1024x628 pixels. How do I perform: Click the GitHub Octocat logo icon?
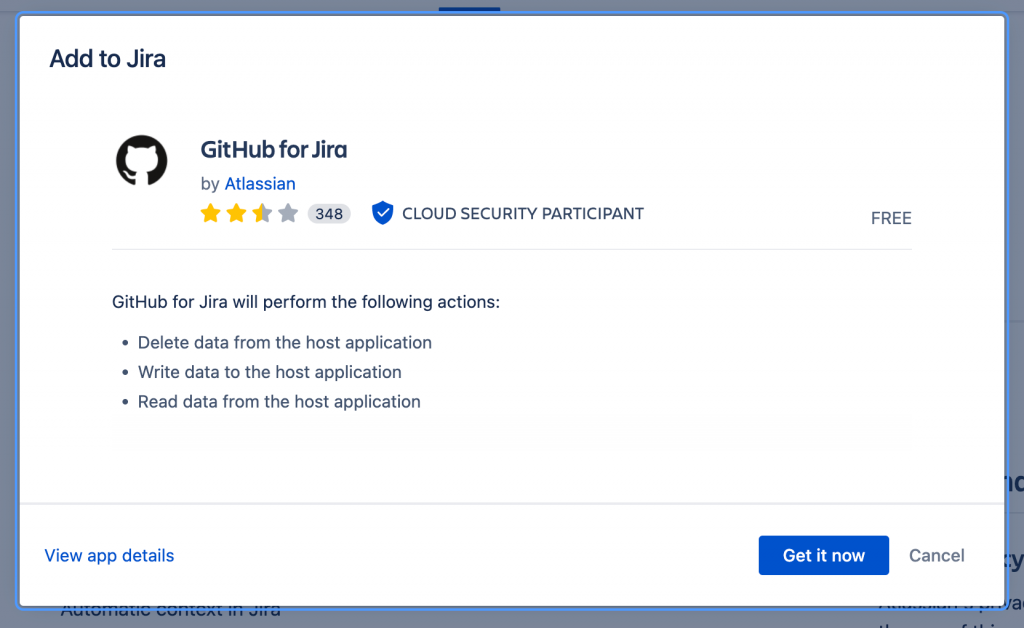pos(142,161)
